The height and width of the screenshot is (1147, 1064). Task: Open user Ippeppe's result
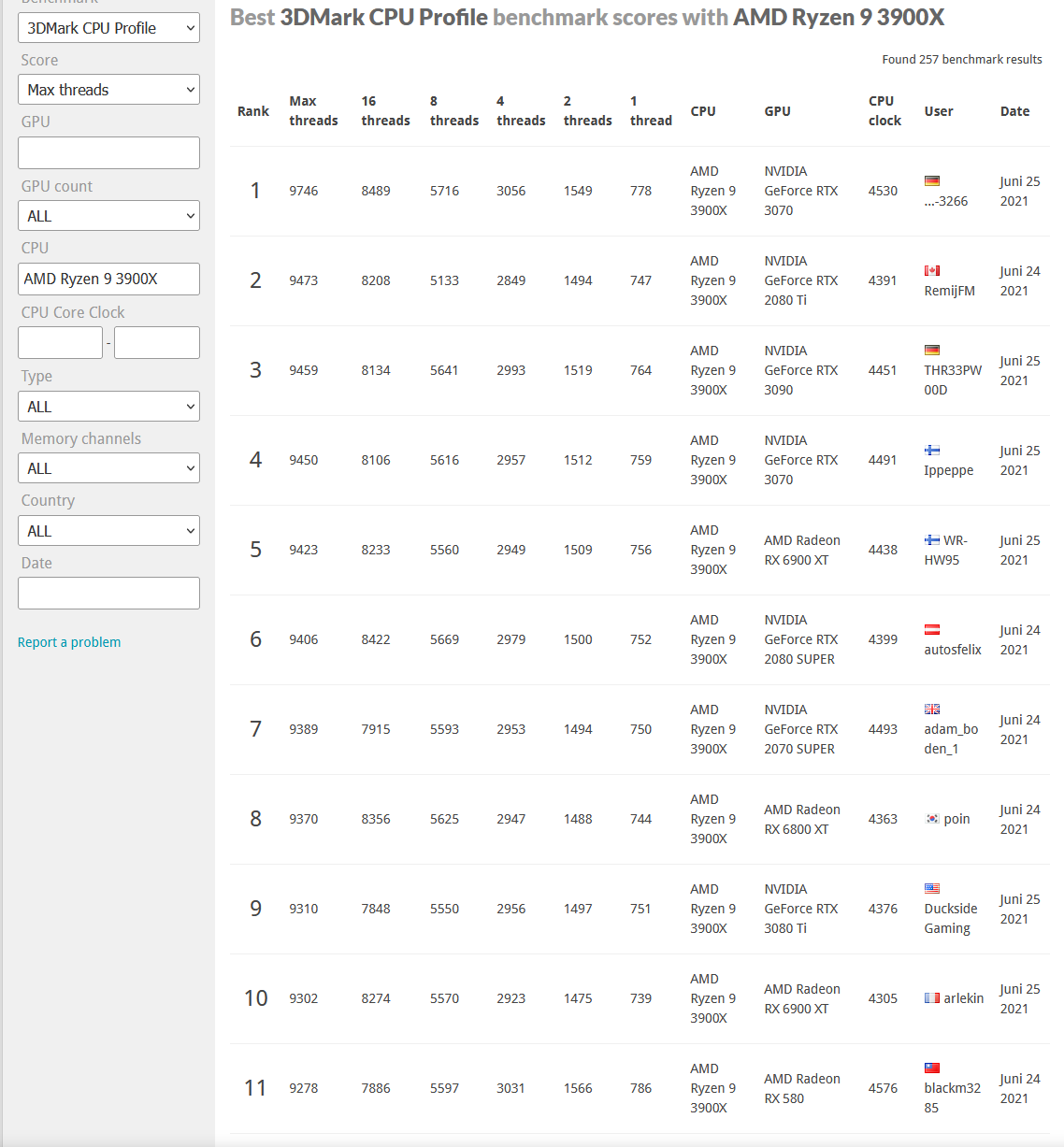949,470
